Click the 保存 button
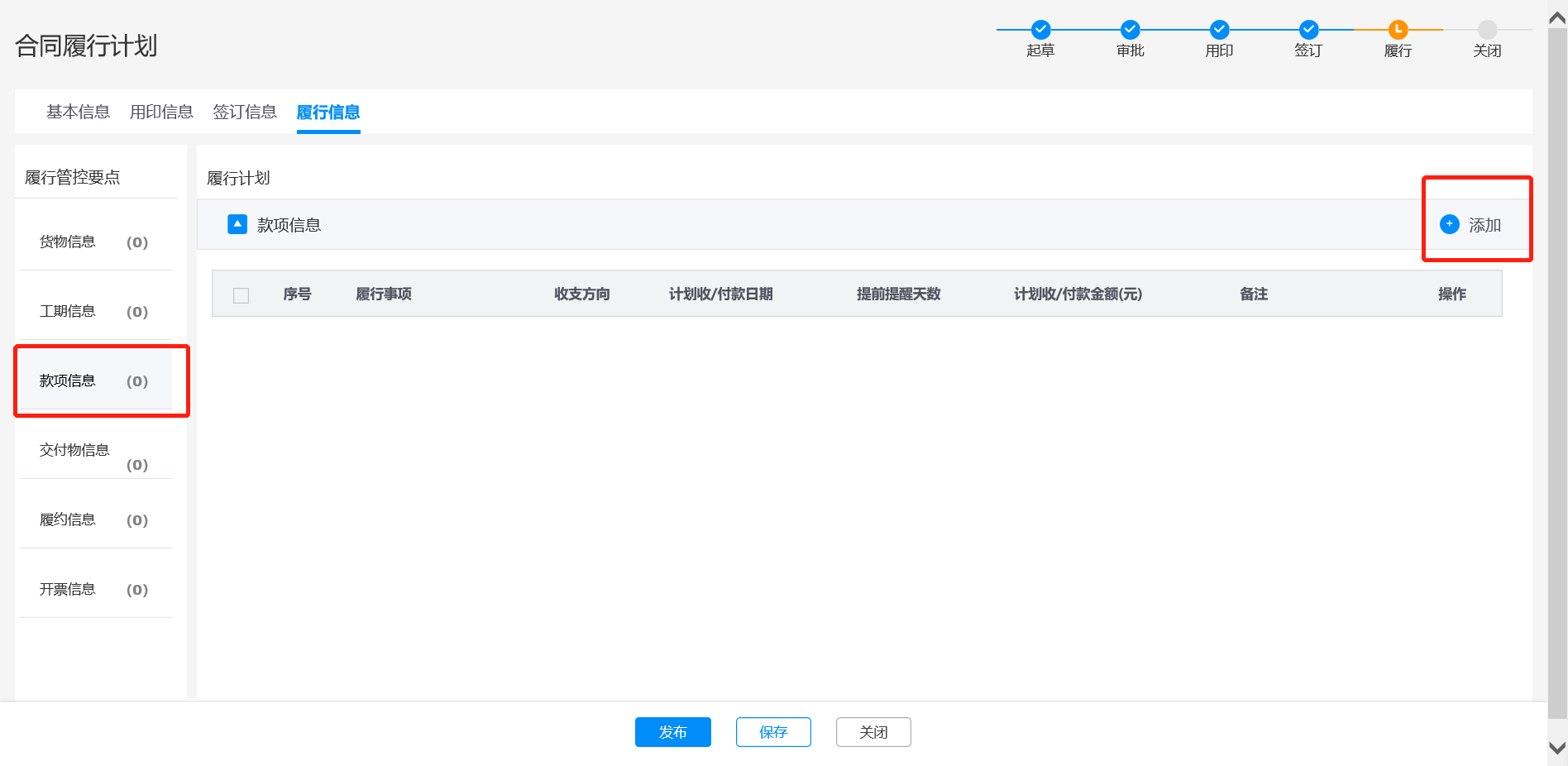 point(773,732)
